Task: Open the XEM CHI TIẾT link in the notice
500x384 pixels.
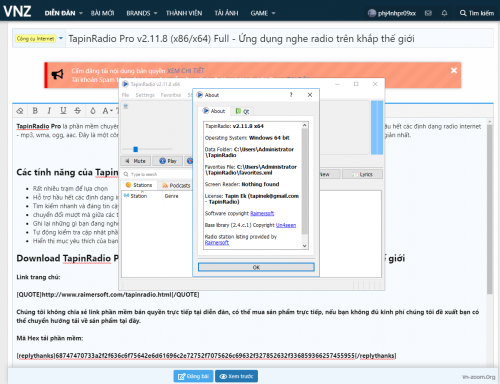Action: pyautogui.click(x=186, y=71)
